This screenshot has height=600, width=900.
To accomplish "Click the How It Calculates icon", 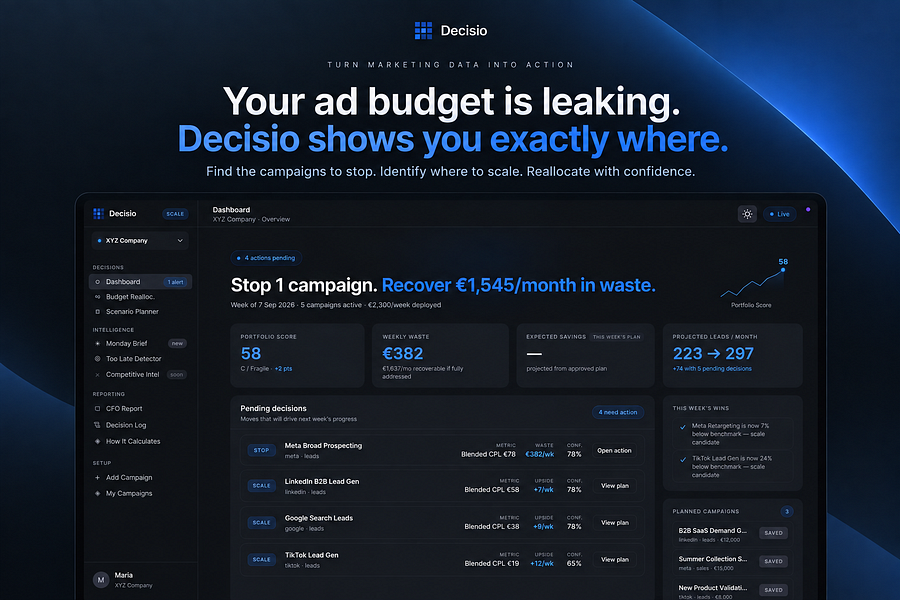I will tap(97, 442).
